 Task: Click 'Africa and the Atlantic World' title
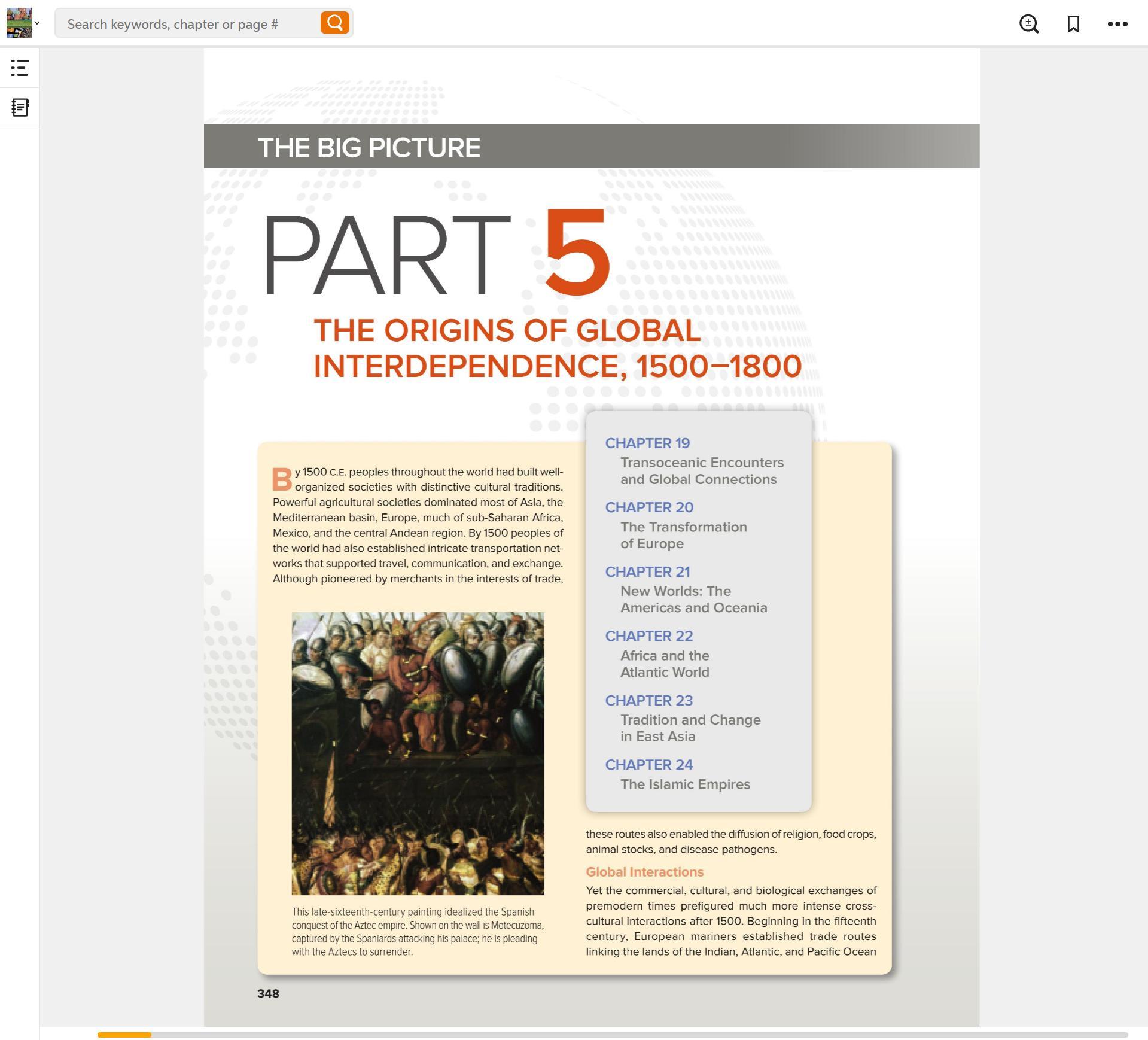click(x=665, y=664)
